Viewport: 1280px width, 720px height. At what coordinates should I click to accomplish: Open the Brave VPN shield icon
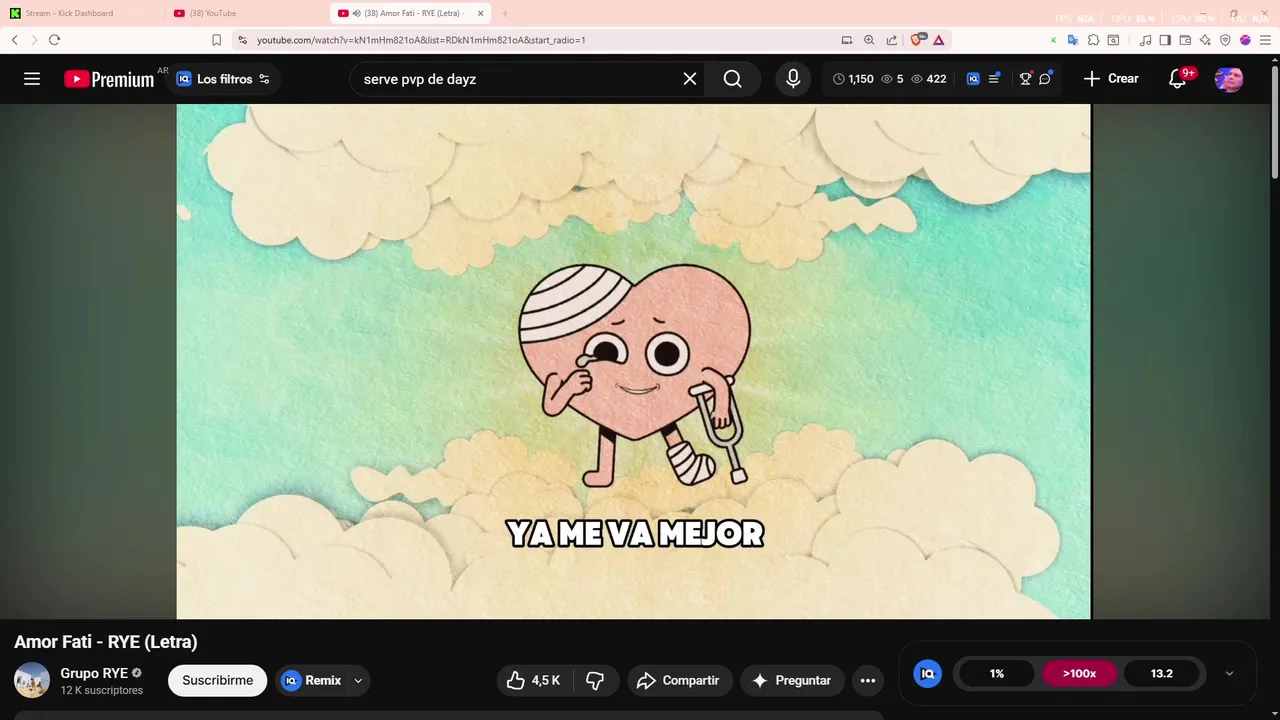1225,40
